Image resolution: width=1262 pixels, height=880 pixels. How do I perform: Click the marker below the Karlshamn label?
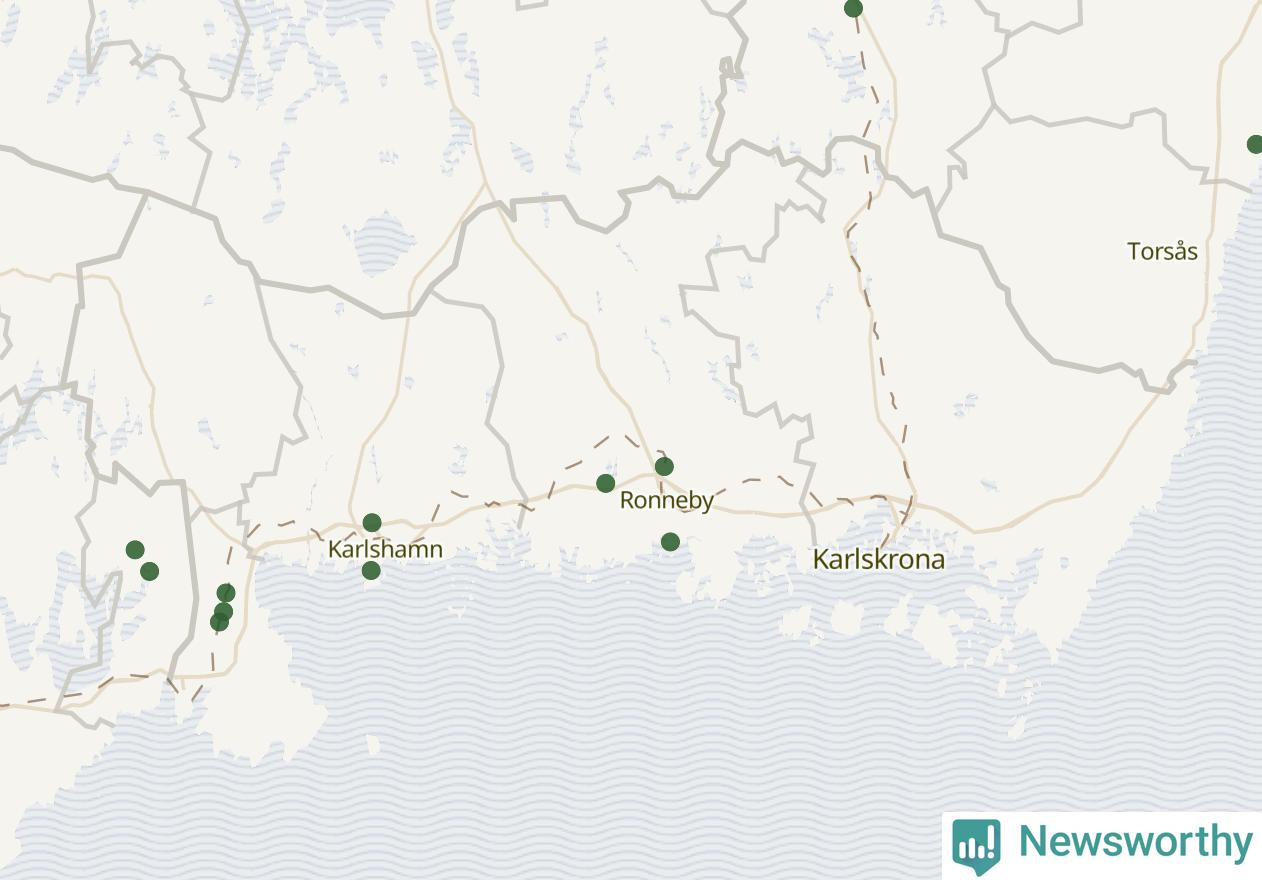click(x=371, y=570)
